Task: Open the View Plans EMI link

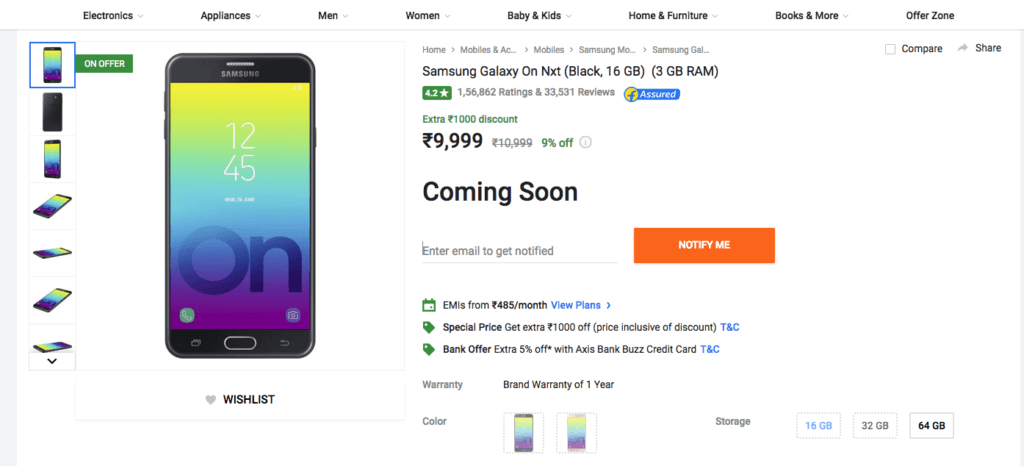Action: coord(575,305)
